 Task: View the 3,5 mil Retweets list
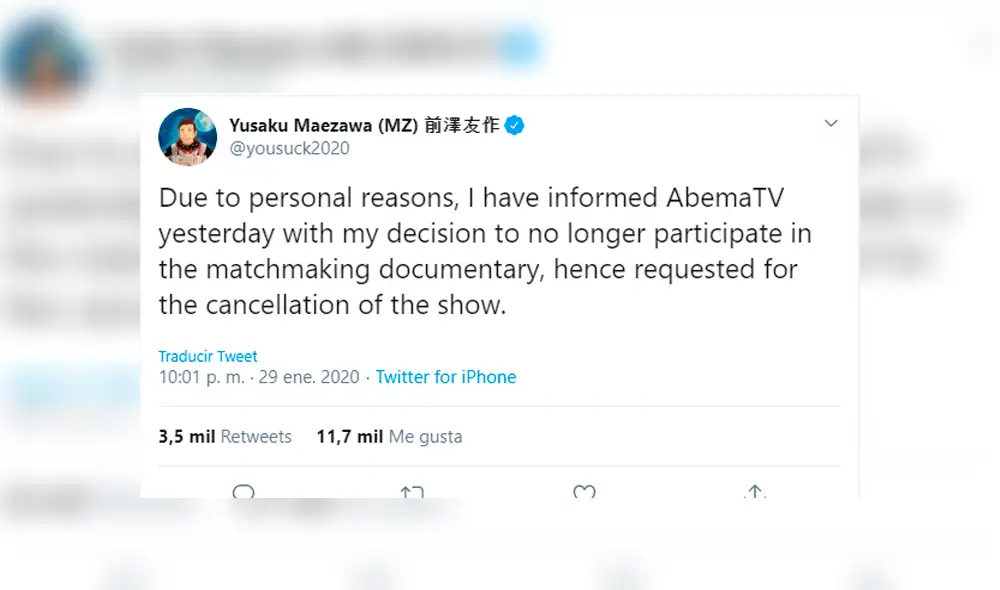(x=225, y=437)
